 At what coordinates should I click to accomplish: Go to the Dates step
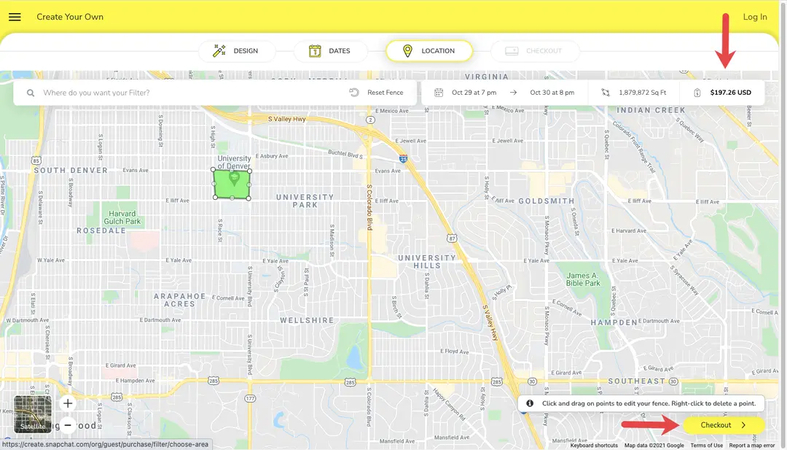pyautogui.click(x=330, y=51)
